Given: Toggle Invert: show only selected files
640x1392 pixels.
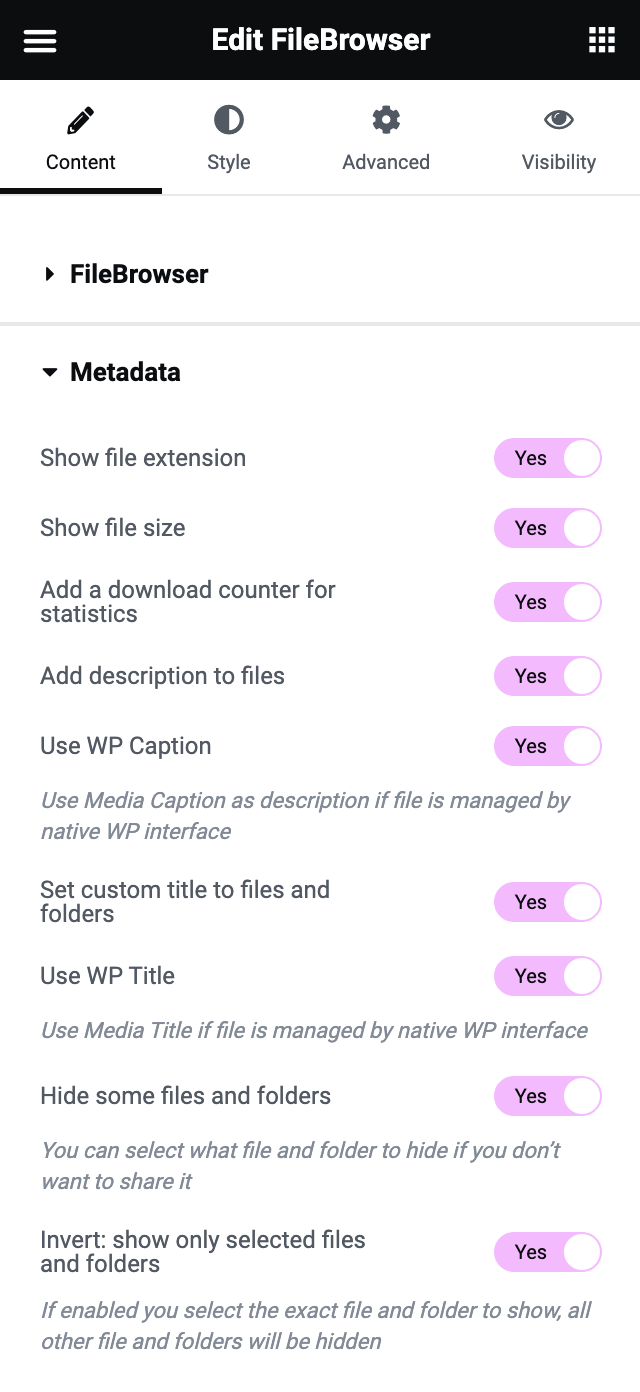Looking at the screenshot, I should click(547, 1252).
